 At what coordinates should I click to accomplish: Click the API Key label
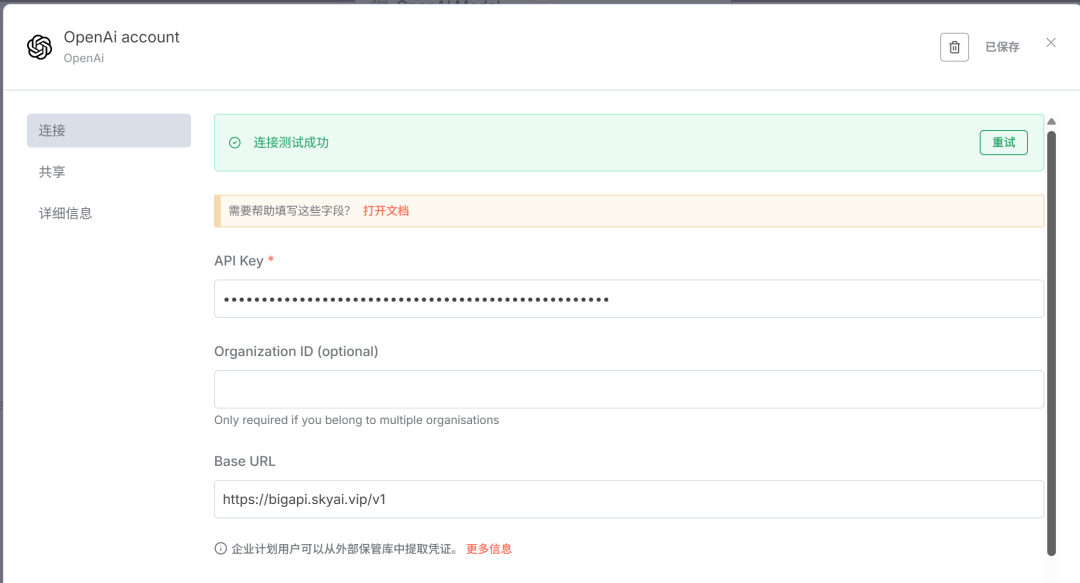click(x=238, y=260)
